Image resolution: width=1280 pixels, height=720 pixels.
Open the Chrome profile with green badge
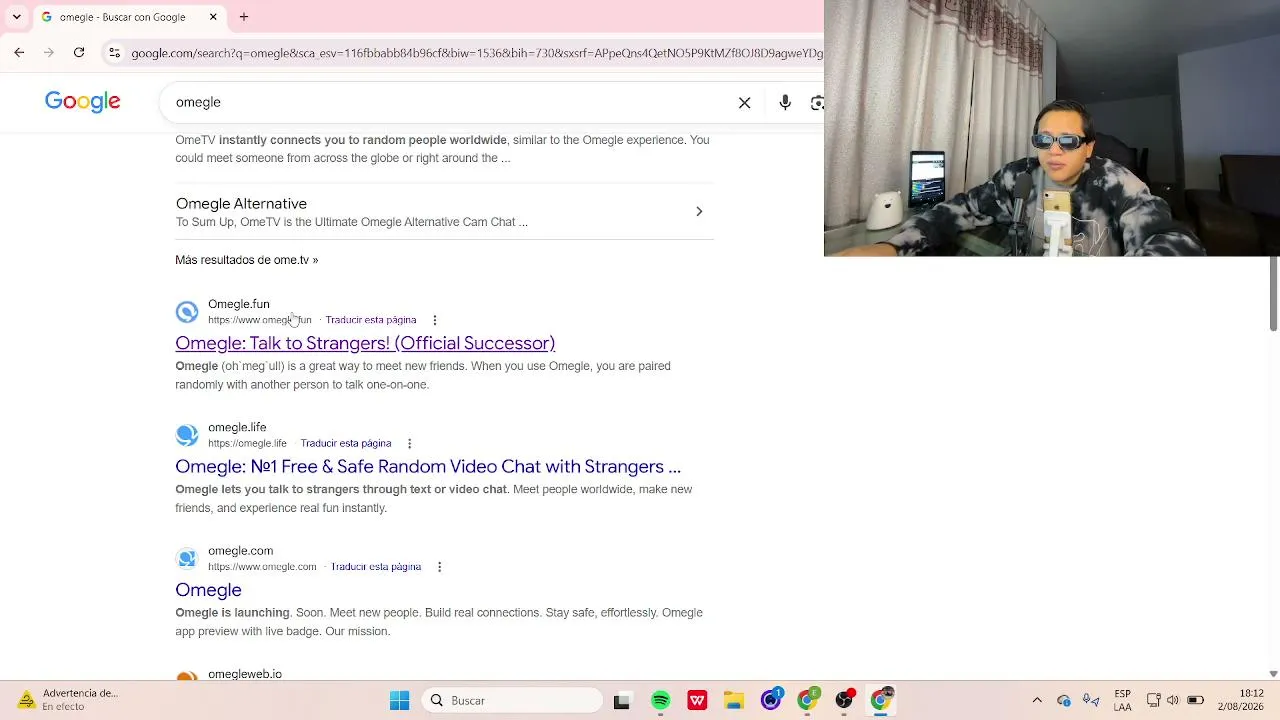point(807,700)
